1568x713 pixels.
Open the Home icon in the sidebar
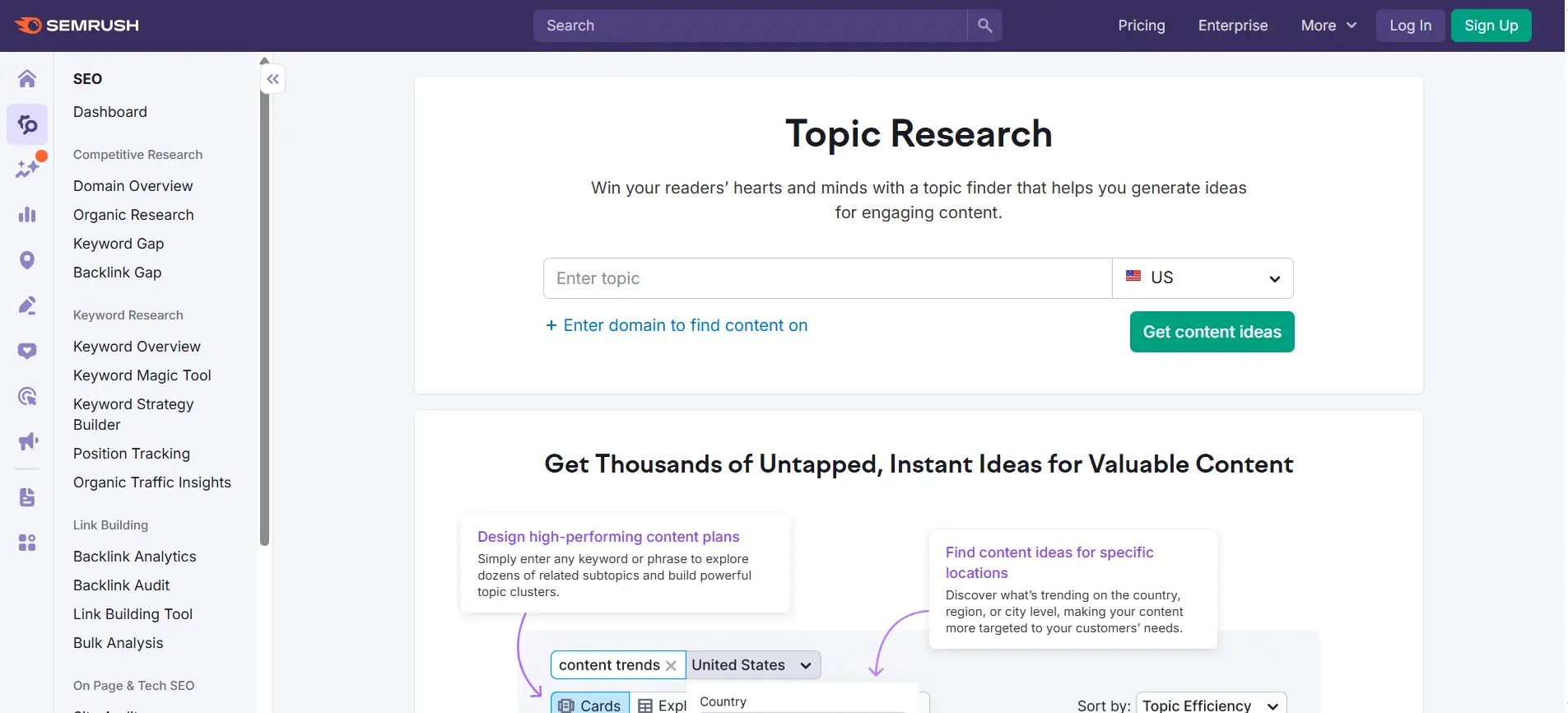[x=27, y=79]
